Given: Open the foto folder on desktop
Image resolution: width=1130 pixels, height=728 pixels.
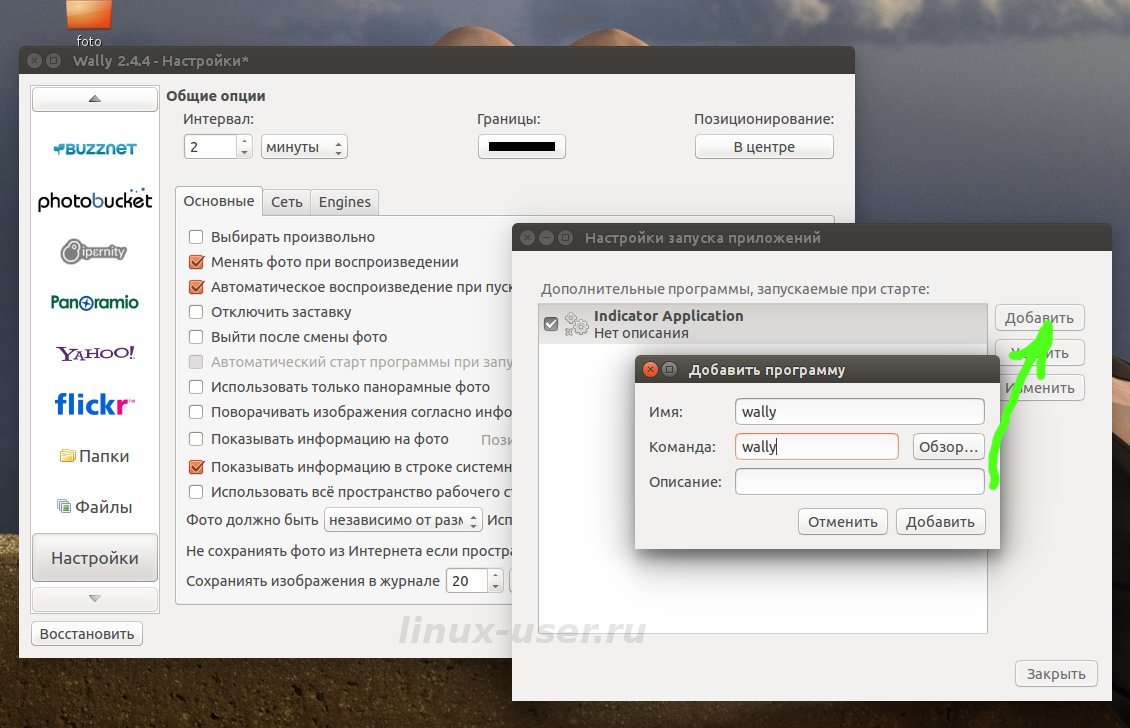Looking at the screenshot, I should [89, 23].
